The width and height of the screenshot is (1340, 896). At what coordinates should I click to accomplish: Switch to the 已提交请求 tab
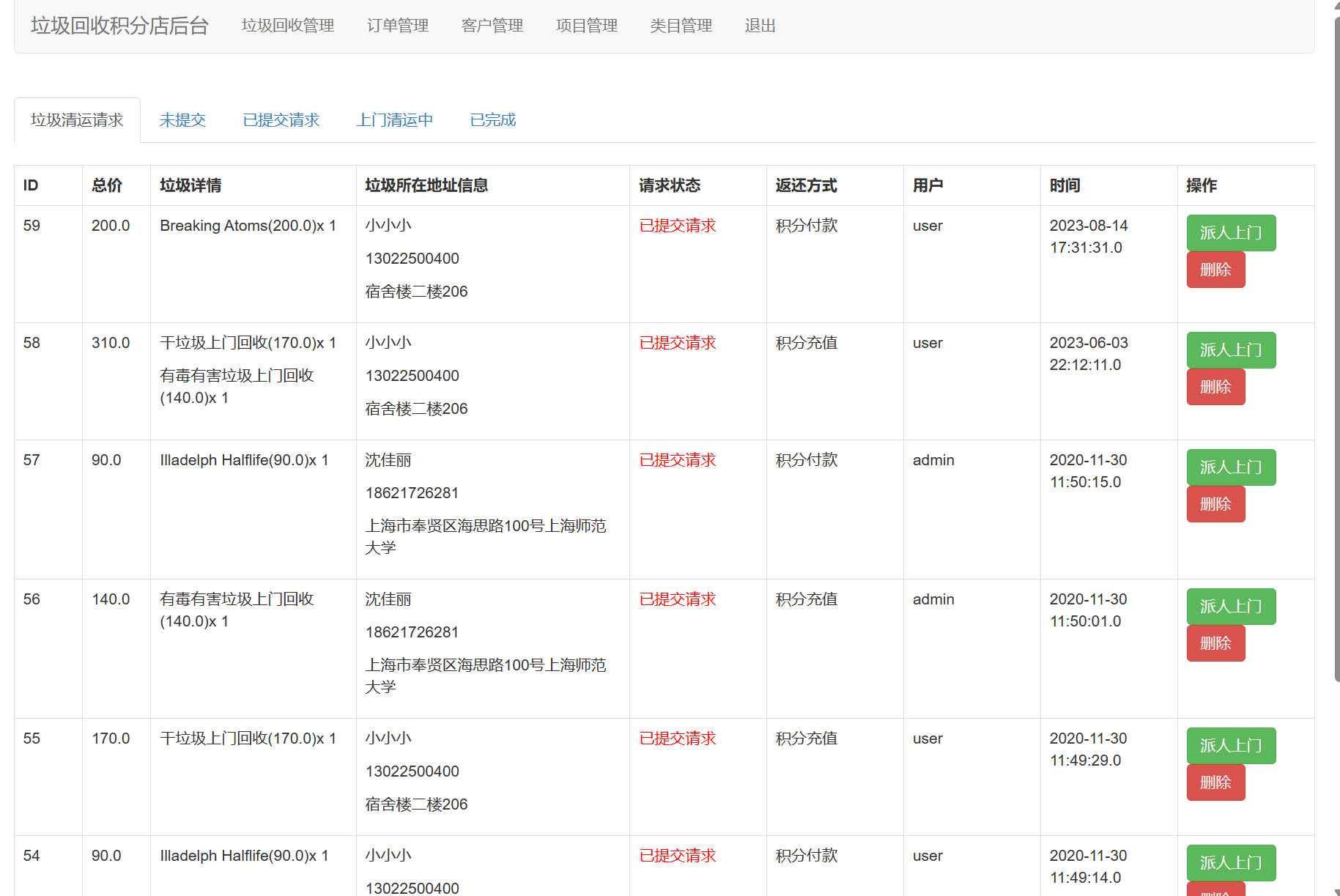click(281, 119)
